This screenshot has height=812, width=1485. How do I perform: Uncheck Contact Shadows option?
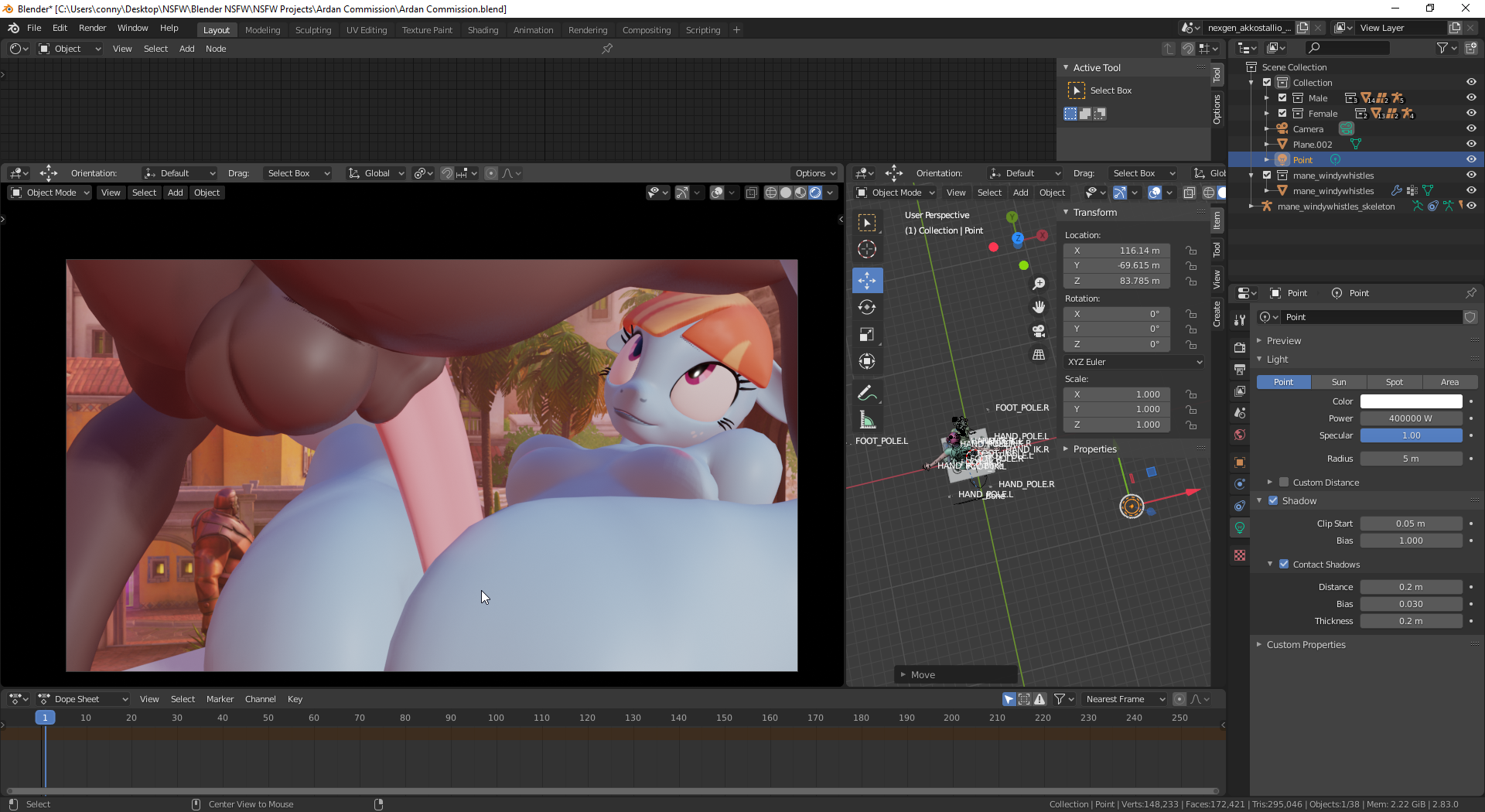click(1284, 565)
